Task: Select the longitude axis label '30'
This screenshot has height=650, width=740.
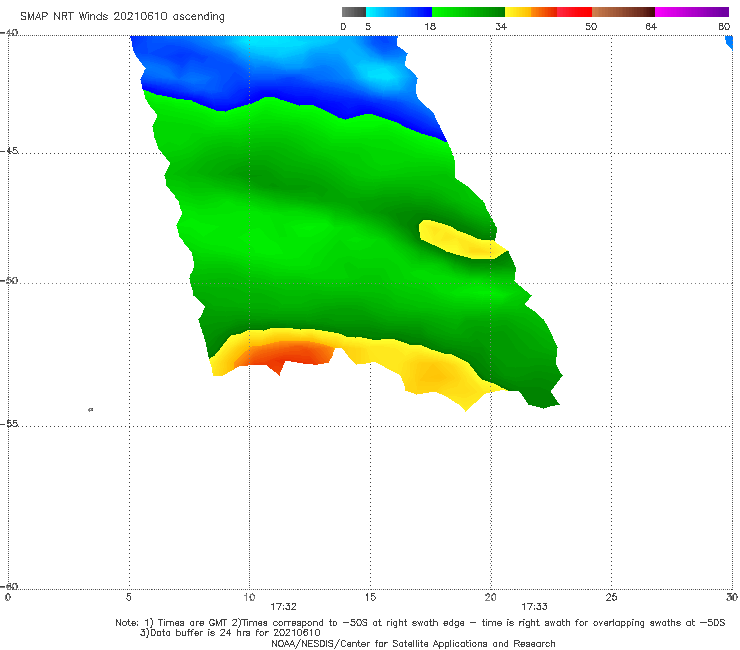Action: pos(732,597)
